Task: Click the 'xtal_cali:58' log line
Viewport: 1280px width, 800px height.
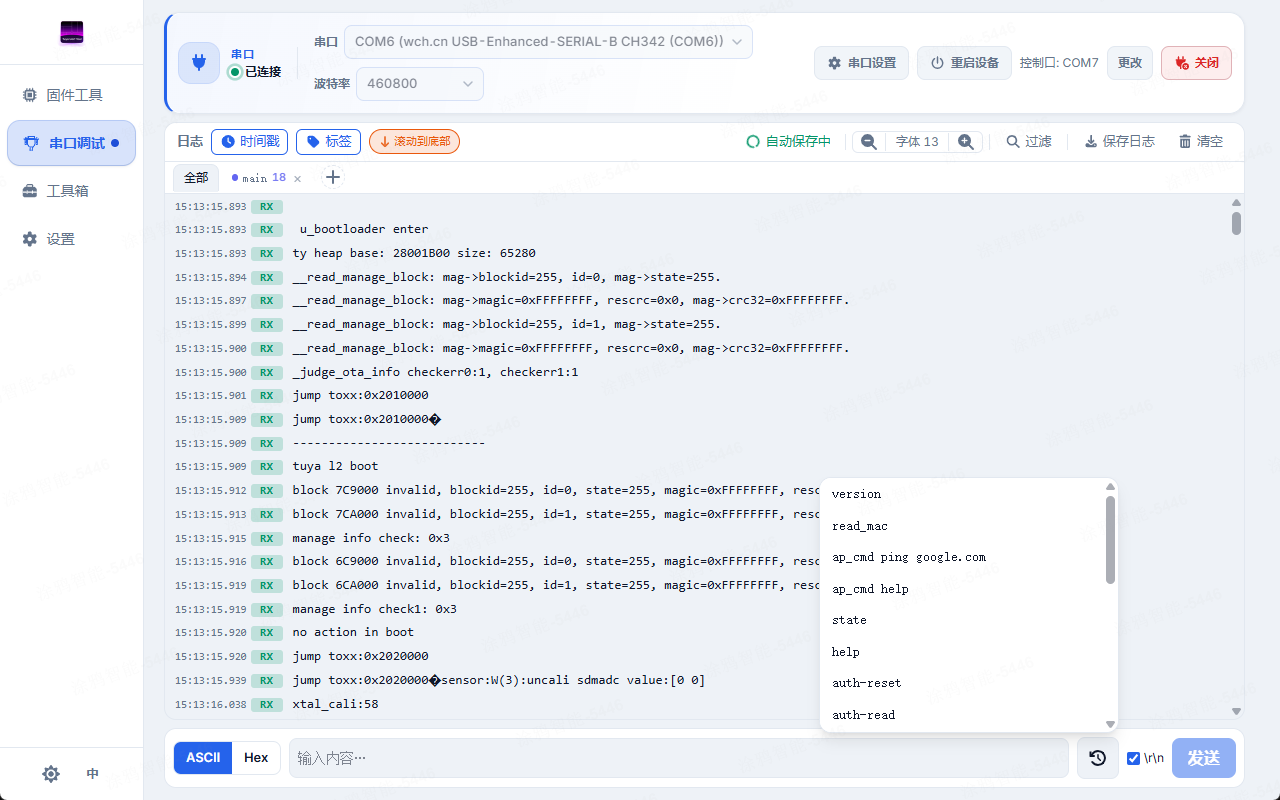Action: pos(335,704)
